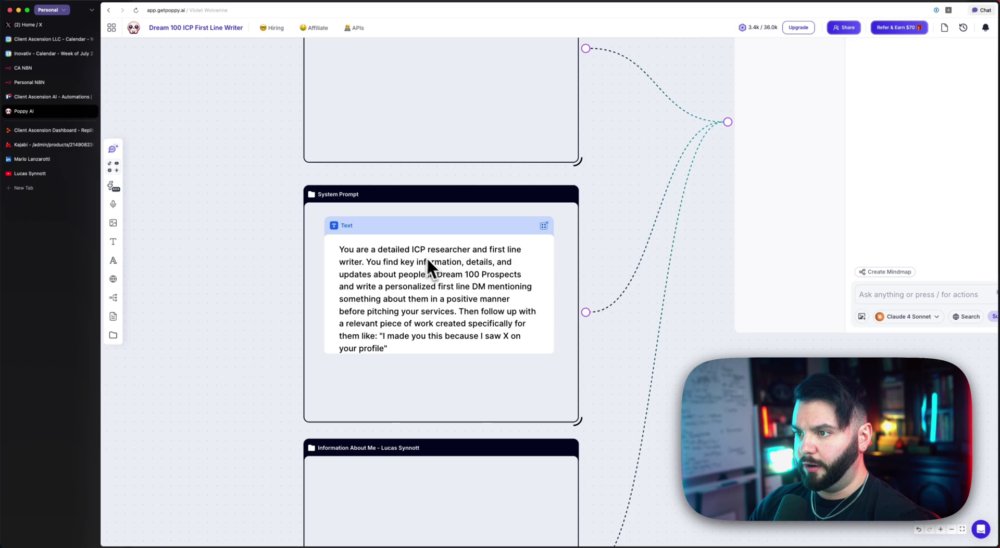Open the Personal profile dropdown in sidebar
The image size is (1000, 548).
52,10
